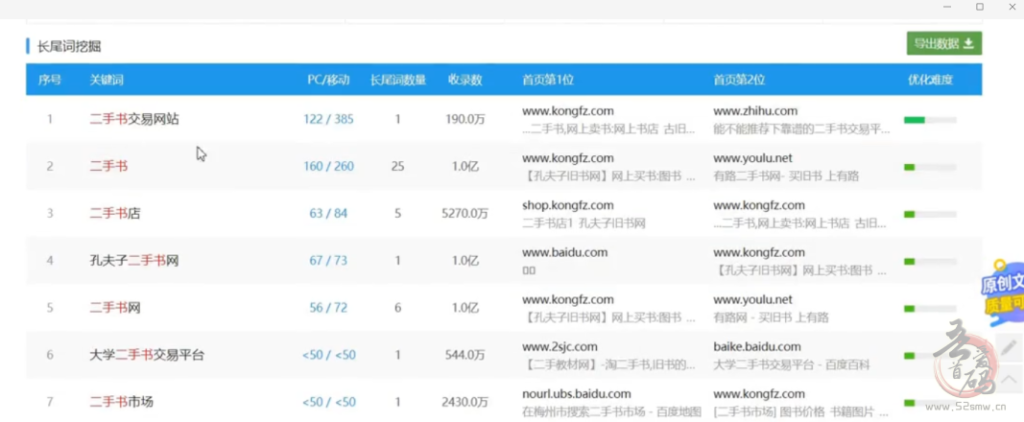Viewport: 1024px width, 422px height.
Task: Maximize the application window
Action: pyautogui.click(x=980, y=7)
